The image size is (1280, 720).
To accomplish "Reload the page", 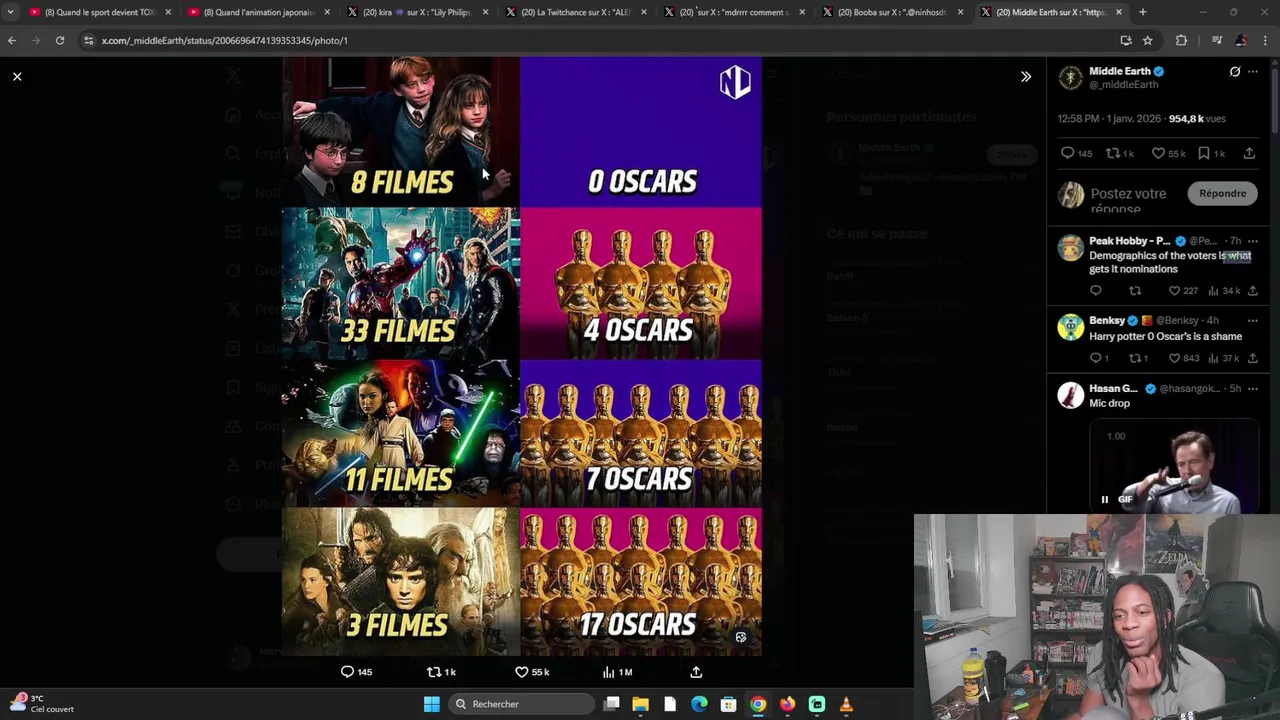I will (60, 40).
